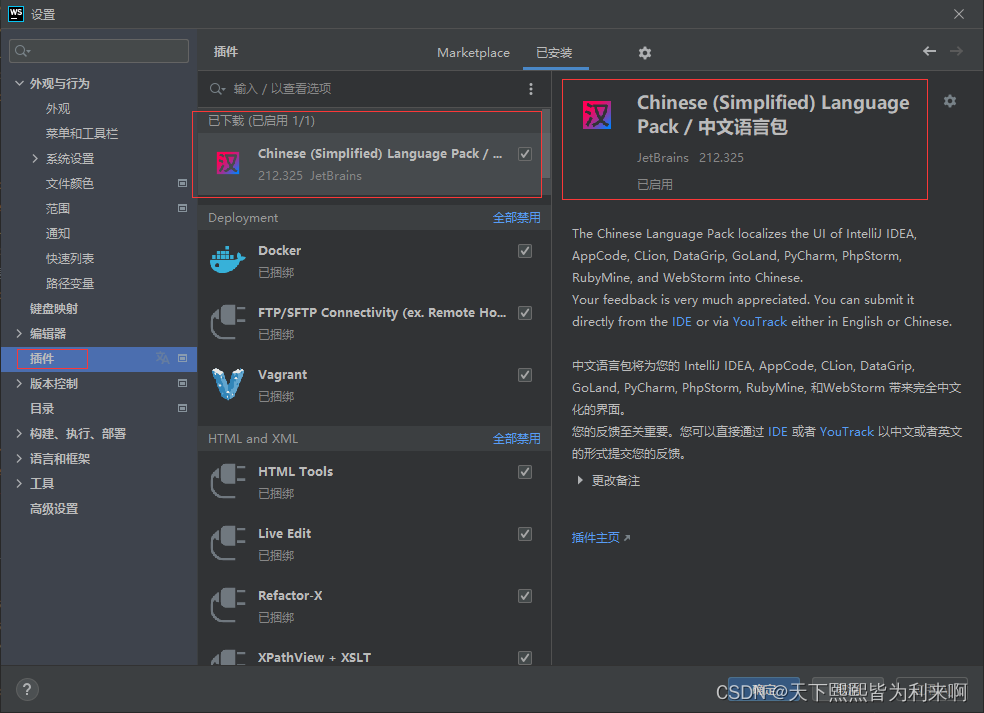984x713 pixels.
Task: Toggle the XPathView + XSLT checkbox
Action: coord(525,658)
